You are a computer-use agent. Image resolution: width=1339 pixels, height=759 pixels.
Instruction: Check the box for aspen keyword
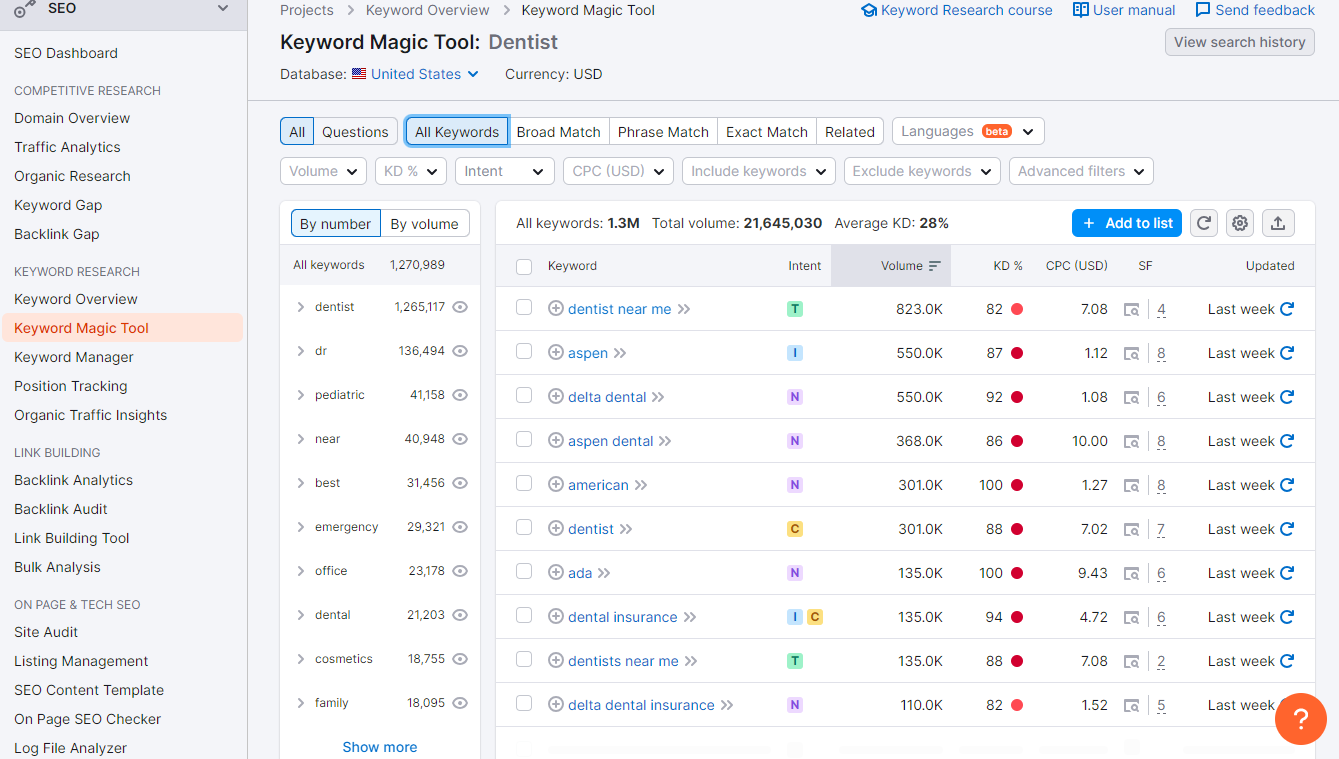(524, 352)
